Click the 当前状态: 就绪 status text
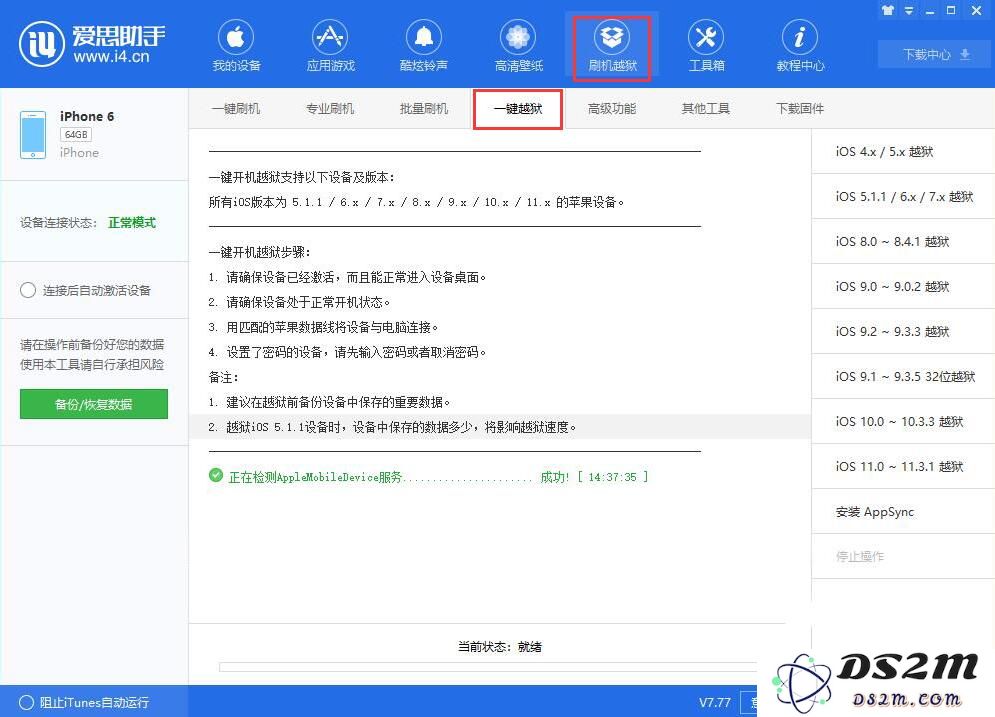Image resolution: width=995 pixels, height=717 pixels. tap(500, 647)
